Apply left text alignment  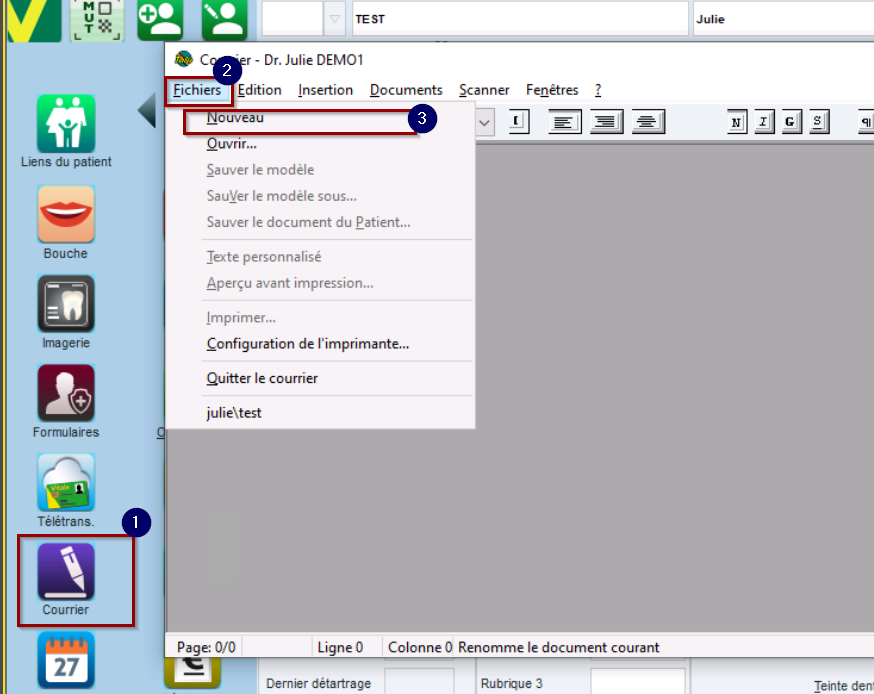click(565, 122)
